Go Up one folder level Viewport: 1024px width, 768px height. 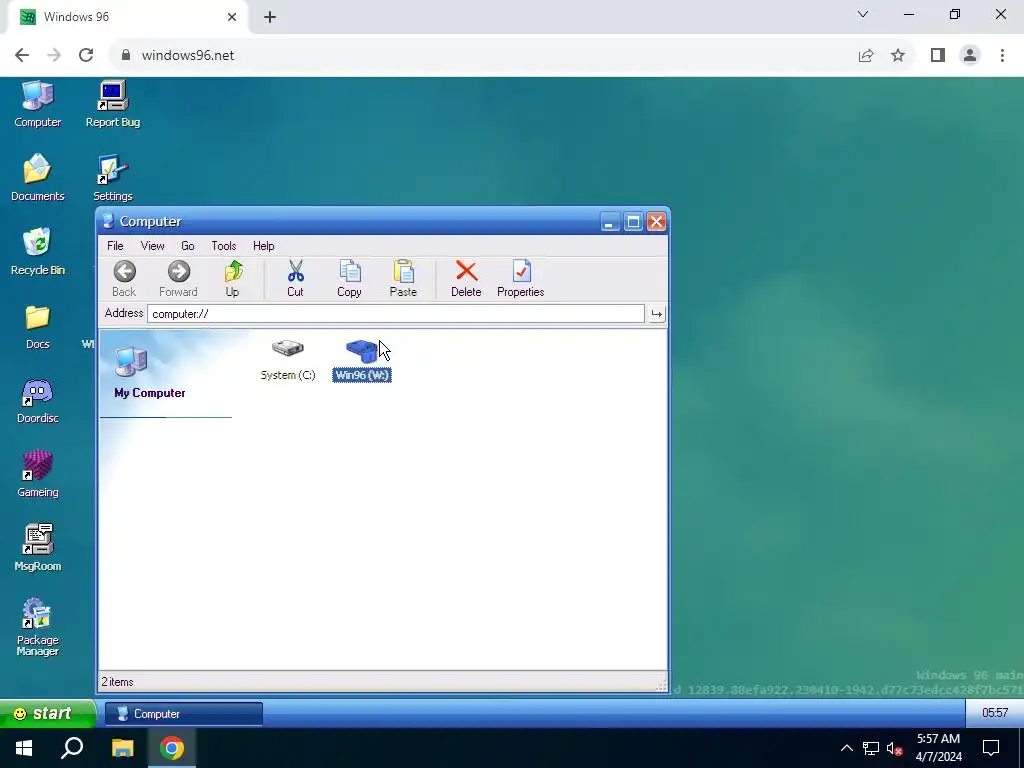[232, 279]
